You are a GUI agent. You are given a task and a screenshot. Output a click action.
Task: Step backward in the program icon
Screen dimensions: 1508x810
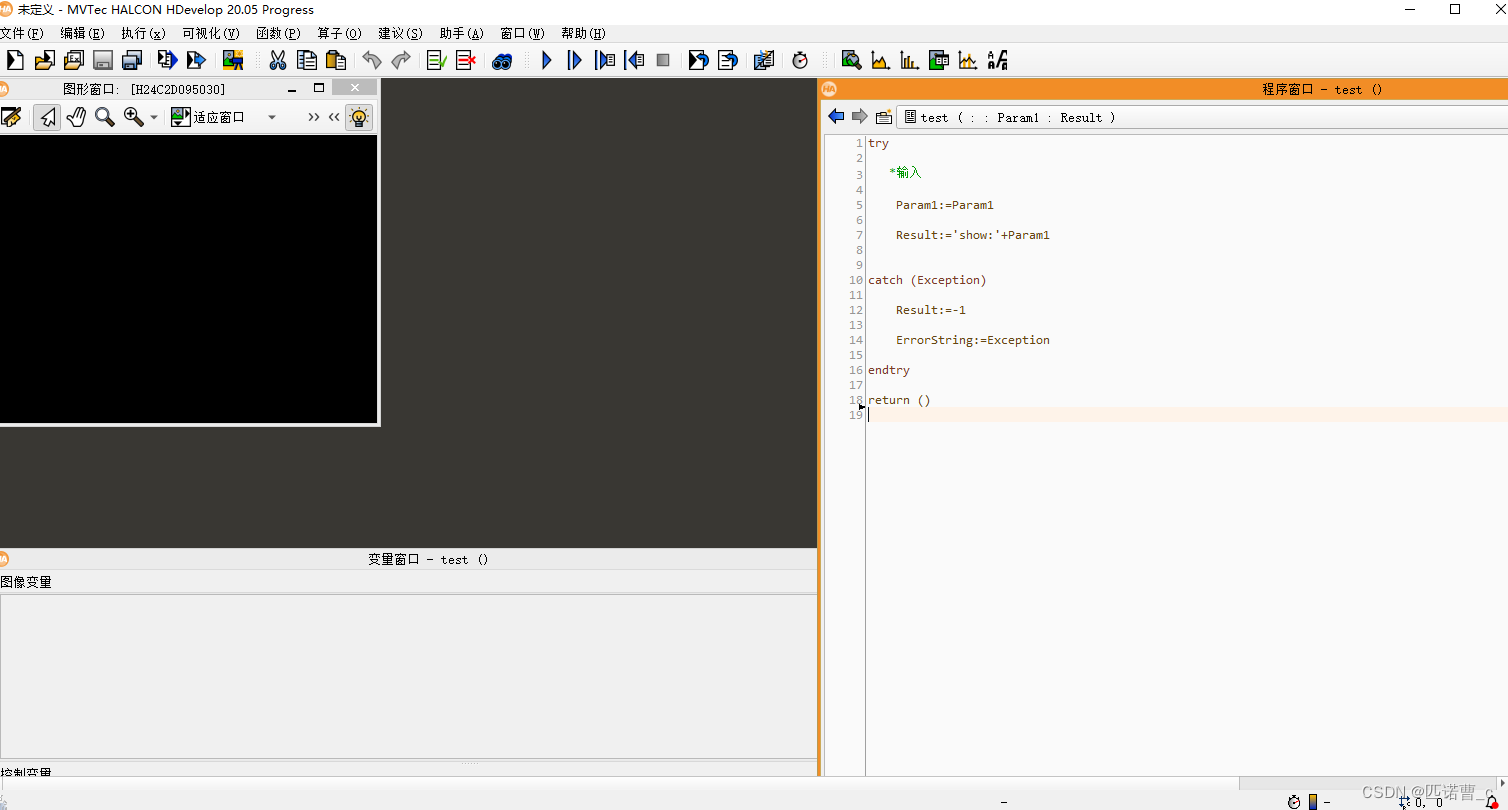[634, 60]
